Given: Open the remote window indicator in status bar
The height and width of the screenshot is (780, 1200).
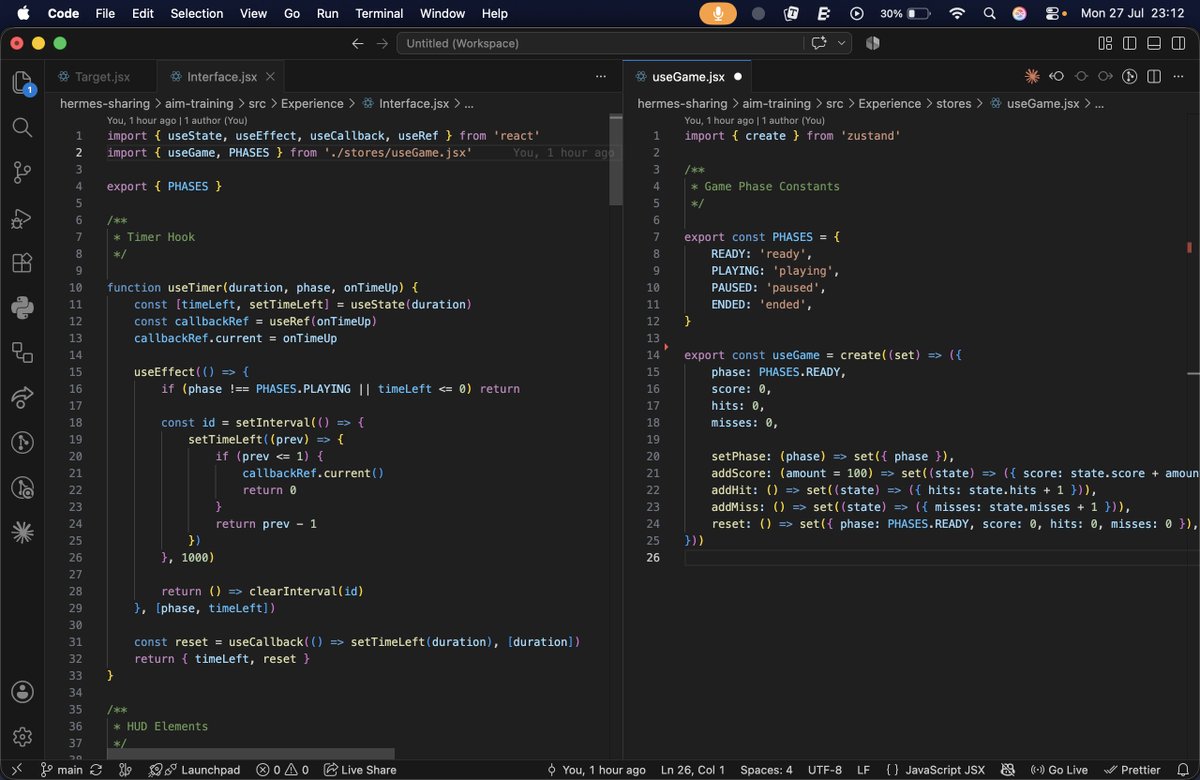Looking at the screenshot, I should tap(15, 770).
